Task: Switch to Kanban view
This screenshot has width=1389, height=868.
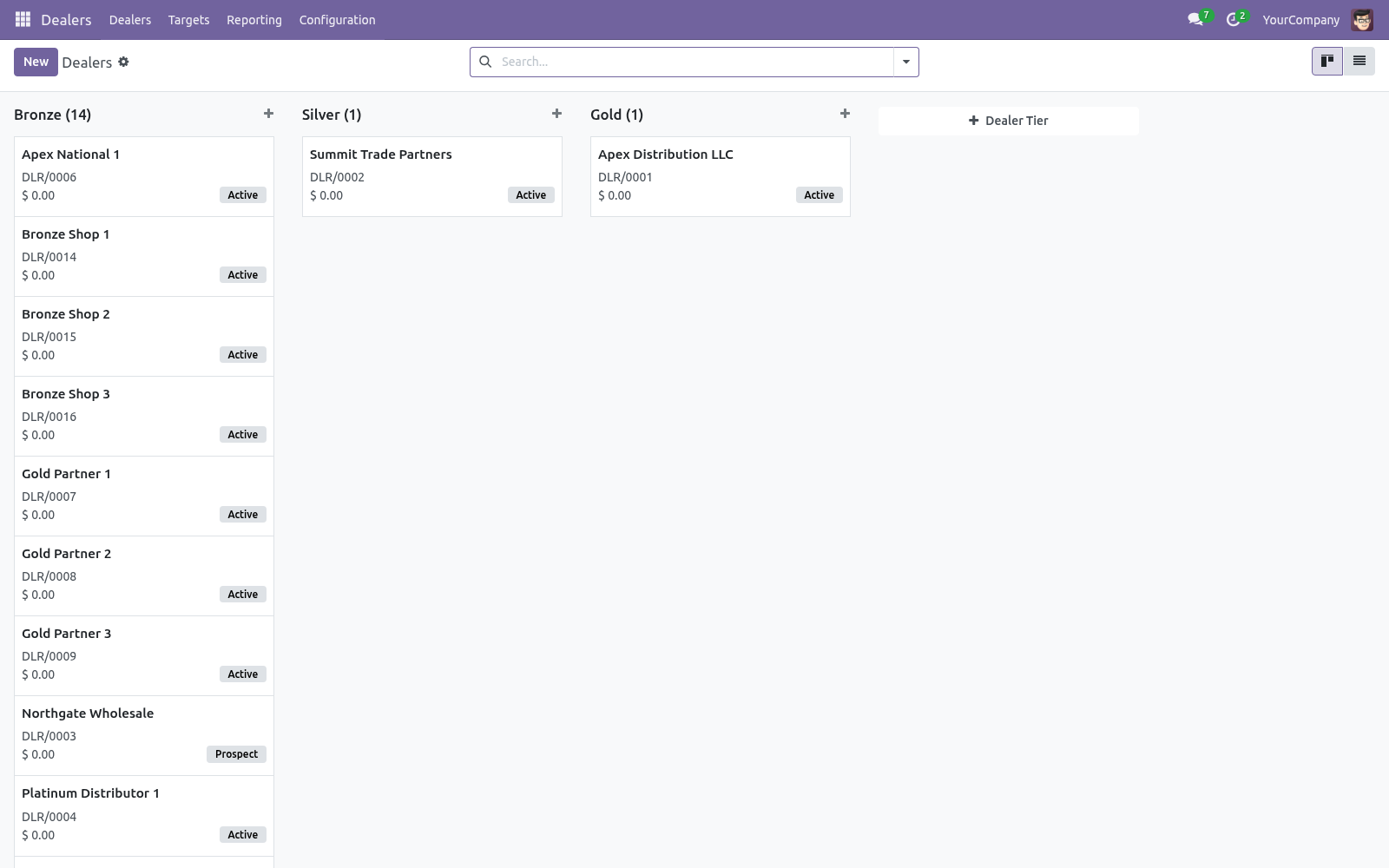Action: 1327,61
